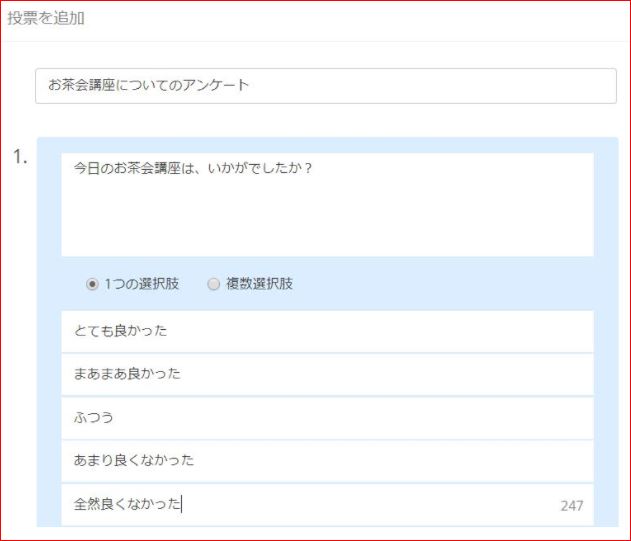This screenshot has height=541, width=631.
Task: Click the 複数選択肢 label text
Action: pos(259,284)
